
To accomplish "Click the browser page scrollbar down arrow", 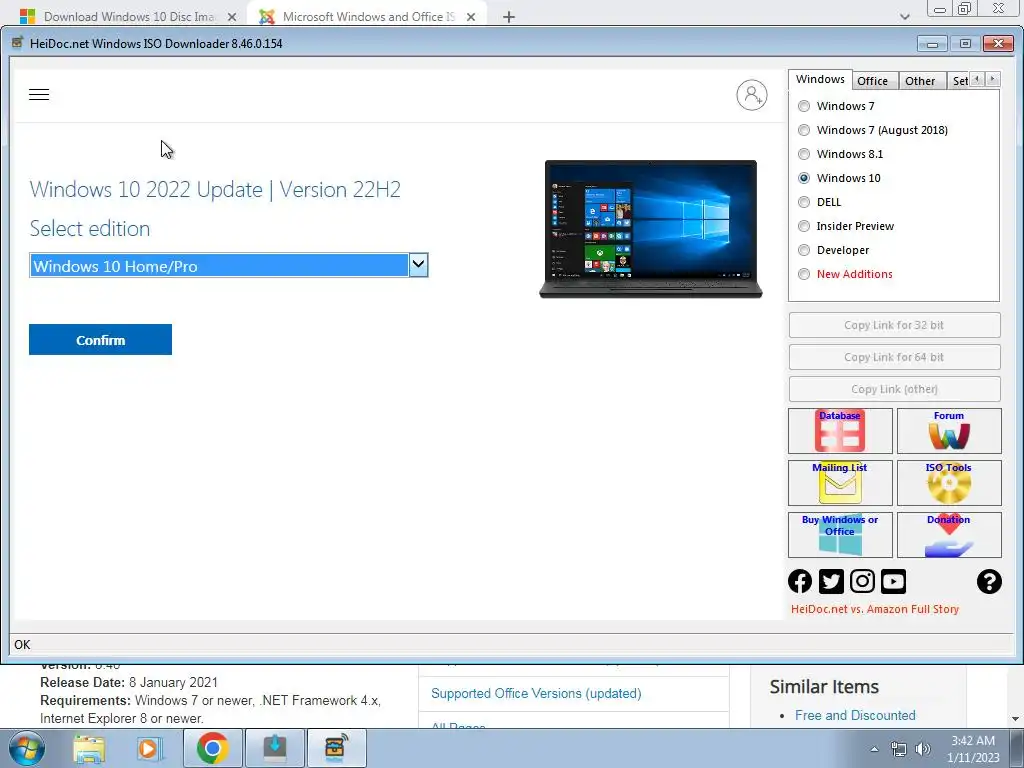I will (x=1016, y=719).
